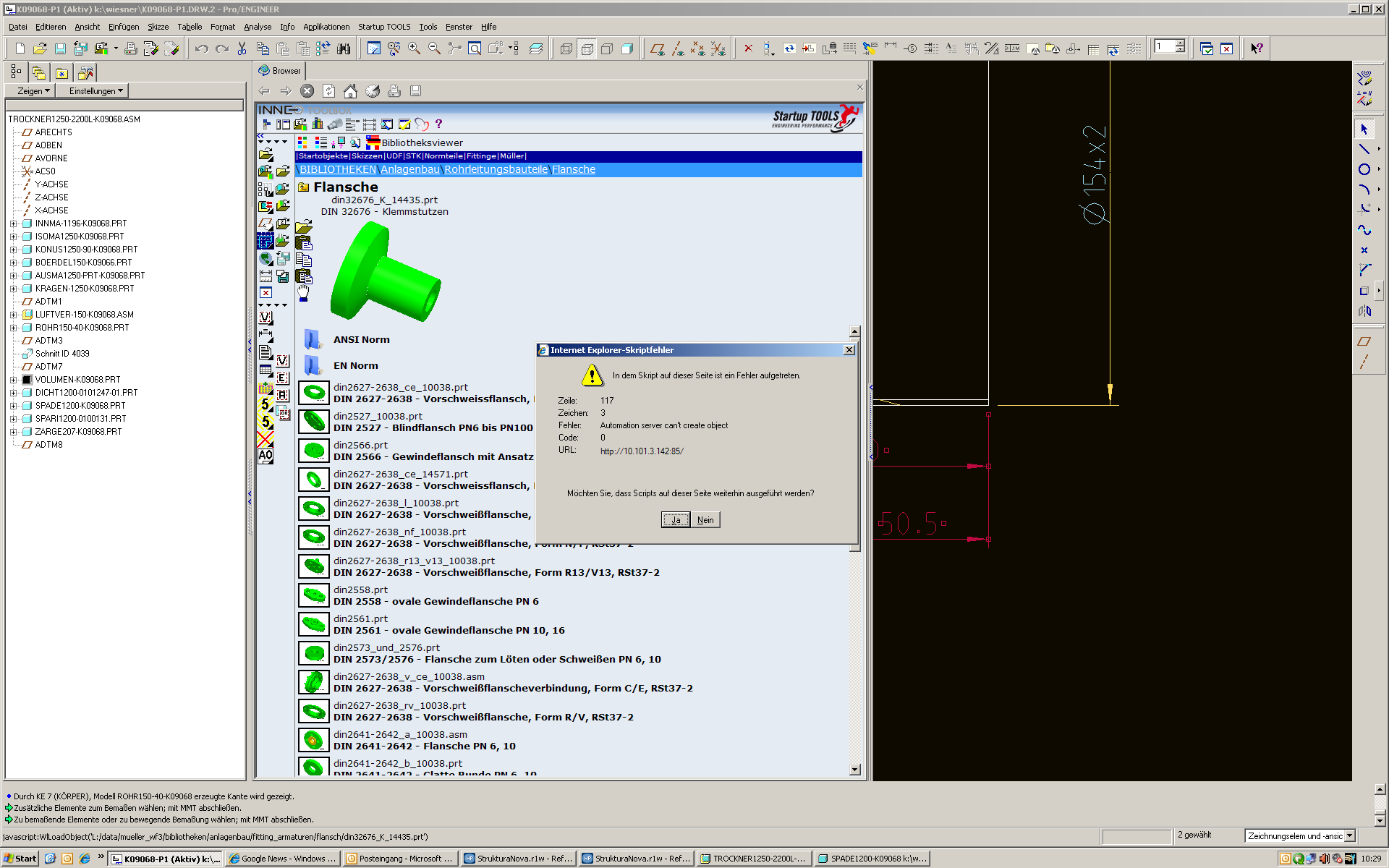This screenshot has width=1389, height=868.
Task: Open the Windows Start button
Action: (x=20, y=859)
